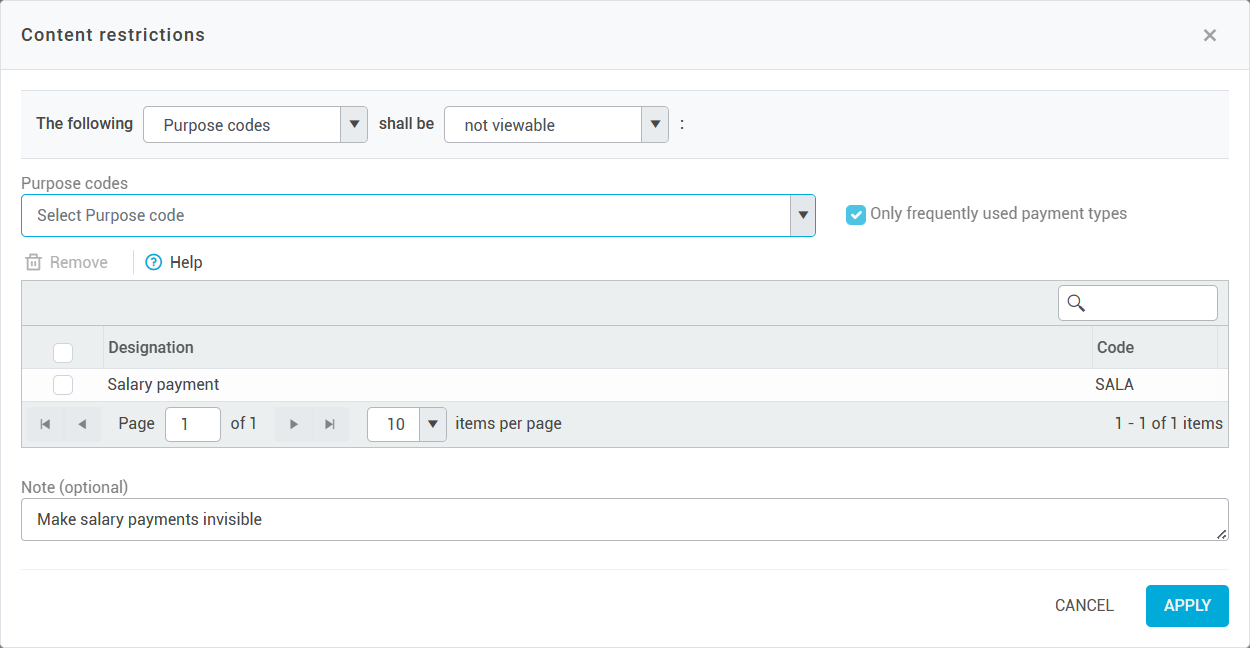The width and height of the screenshot is (1250, 648).
Task: Toggle the select-all header checkbox
Action: coord(63,352)
